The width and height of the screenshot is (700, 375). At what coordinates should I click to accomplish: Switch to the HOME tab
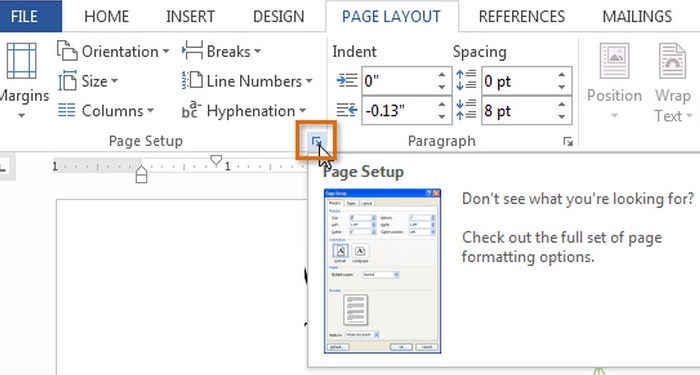(106, 17)
